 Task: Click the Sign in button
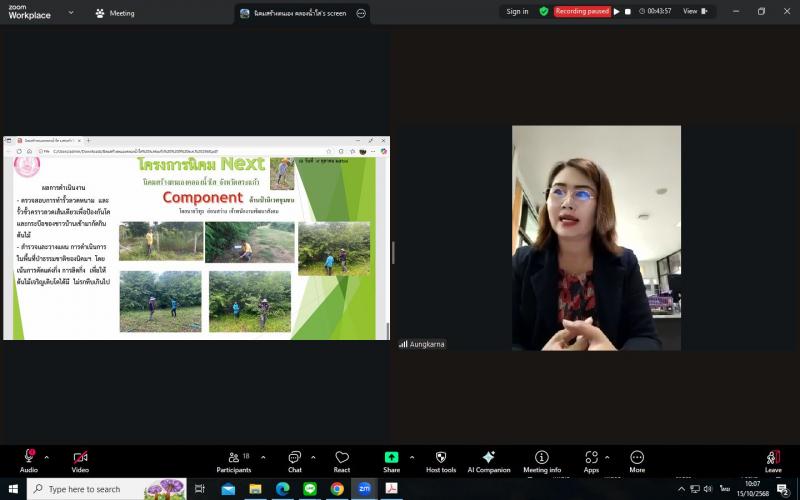tap(517, 11)
